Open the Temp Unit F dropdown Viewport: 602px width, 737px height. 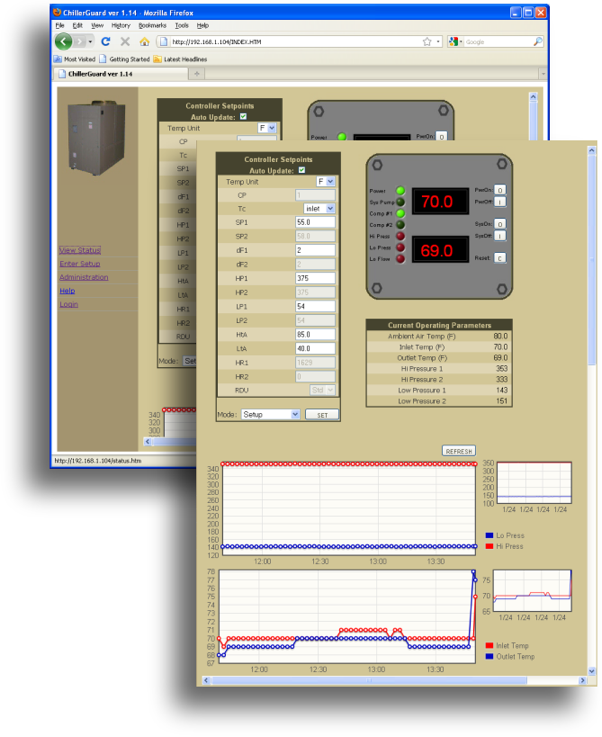coord(326,182)
